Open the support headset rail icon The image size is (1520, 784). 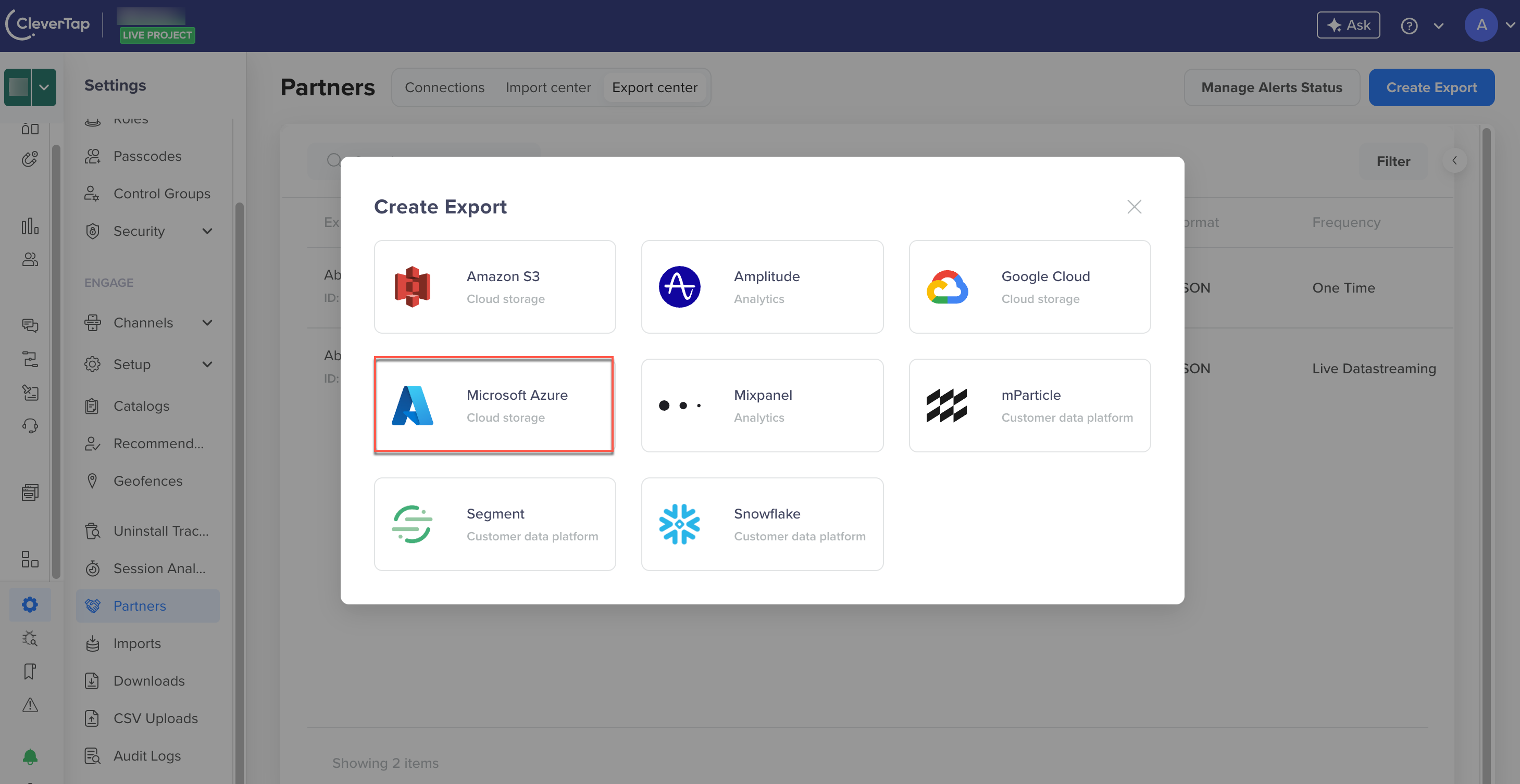30,426
